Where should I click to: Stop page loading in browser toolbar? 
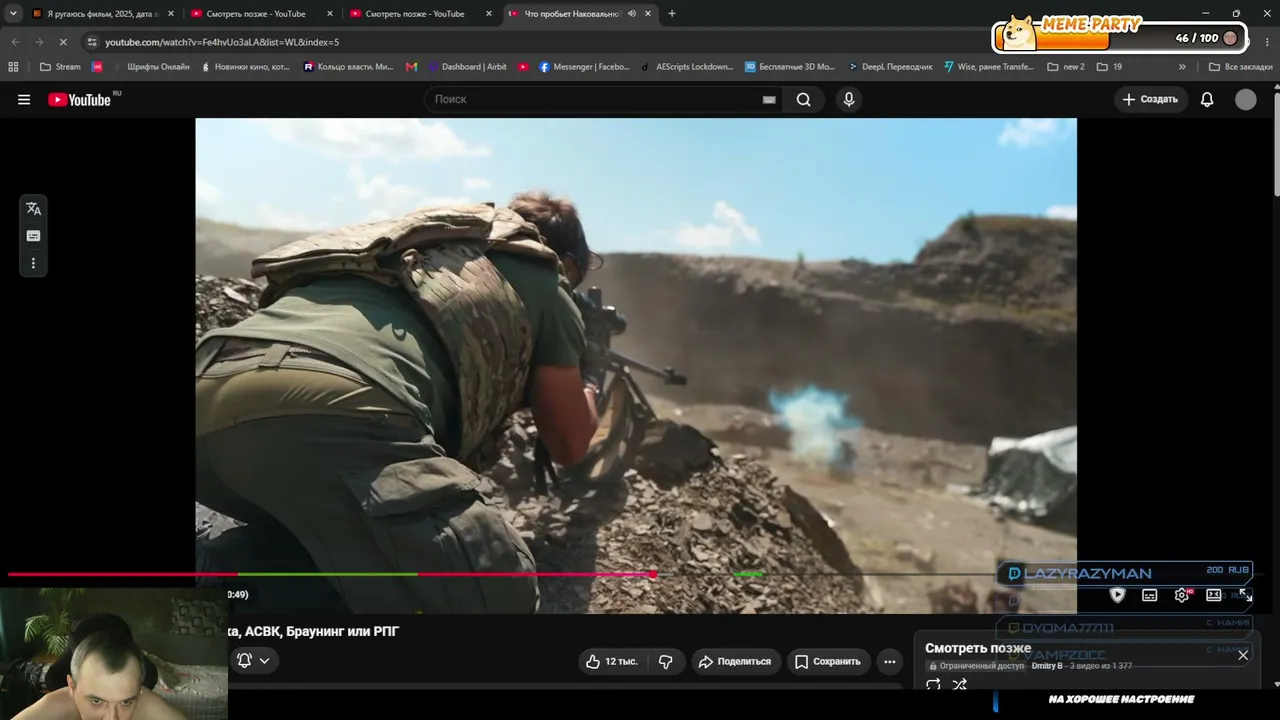62,42
